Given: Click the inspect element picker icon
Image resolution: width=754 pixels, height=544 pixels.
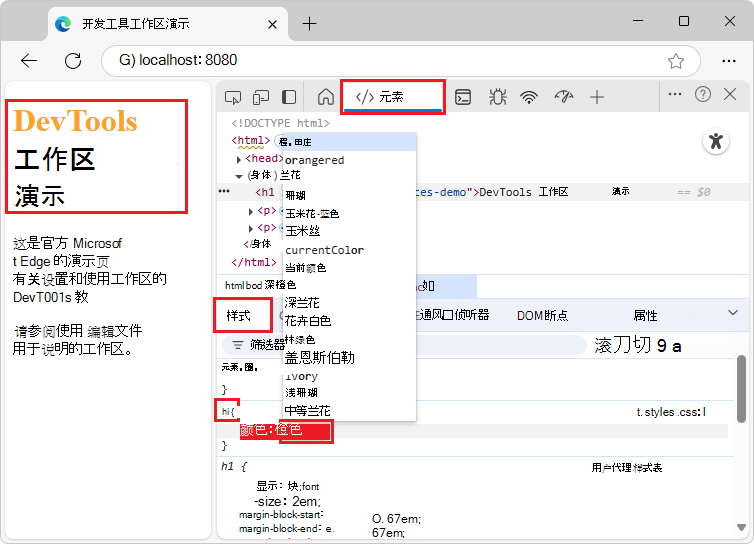Looking at the screenshot, I should point(233,97).
